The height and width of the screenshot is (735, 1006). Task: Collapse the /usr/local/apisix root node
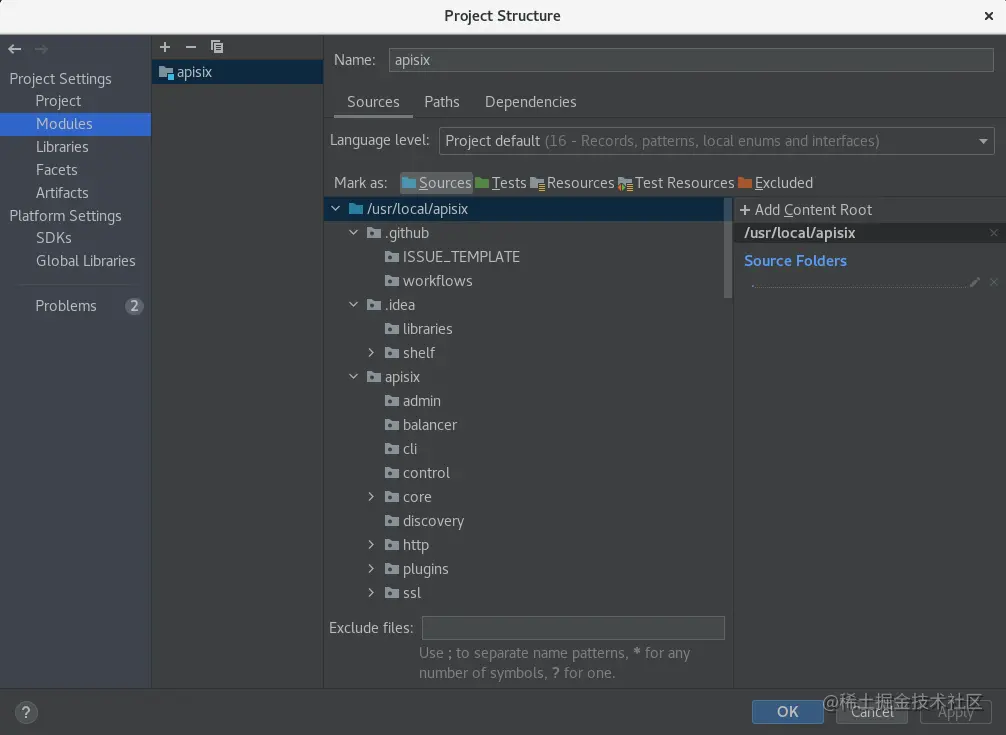pos(336,208)
